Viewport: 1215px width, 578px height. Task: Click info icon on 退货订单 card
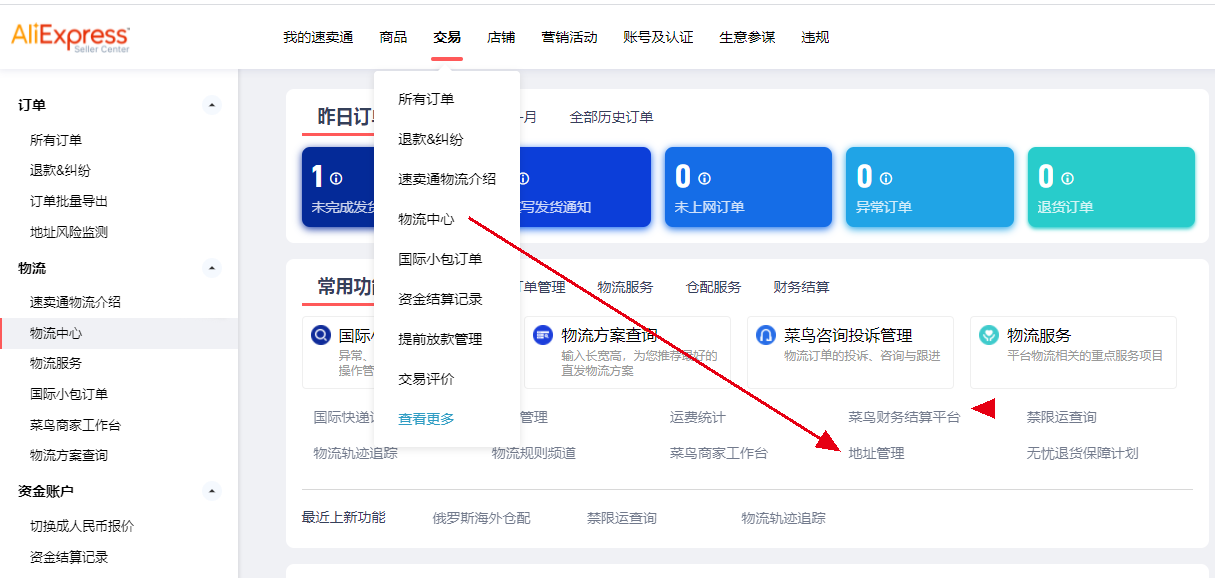(x=1067, y=179)
